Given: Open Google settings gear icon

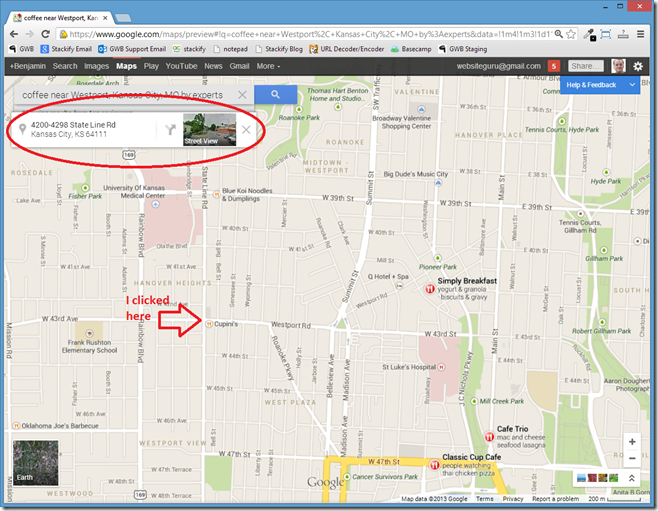Looking at the screenshot, I should click(x=638, y=66).
